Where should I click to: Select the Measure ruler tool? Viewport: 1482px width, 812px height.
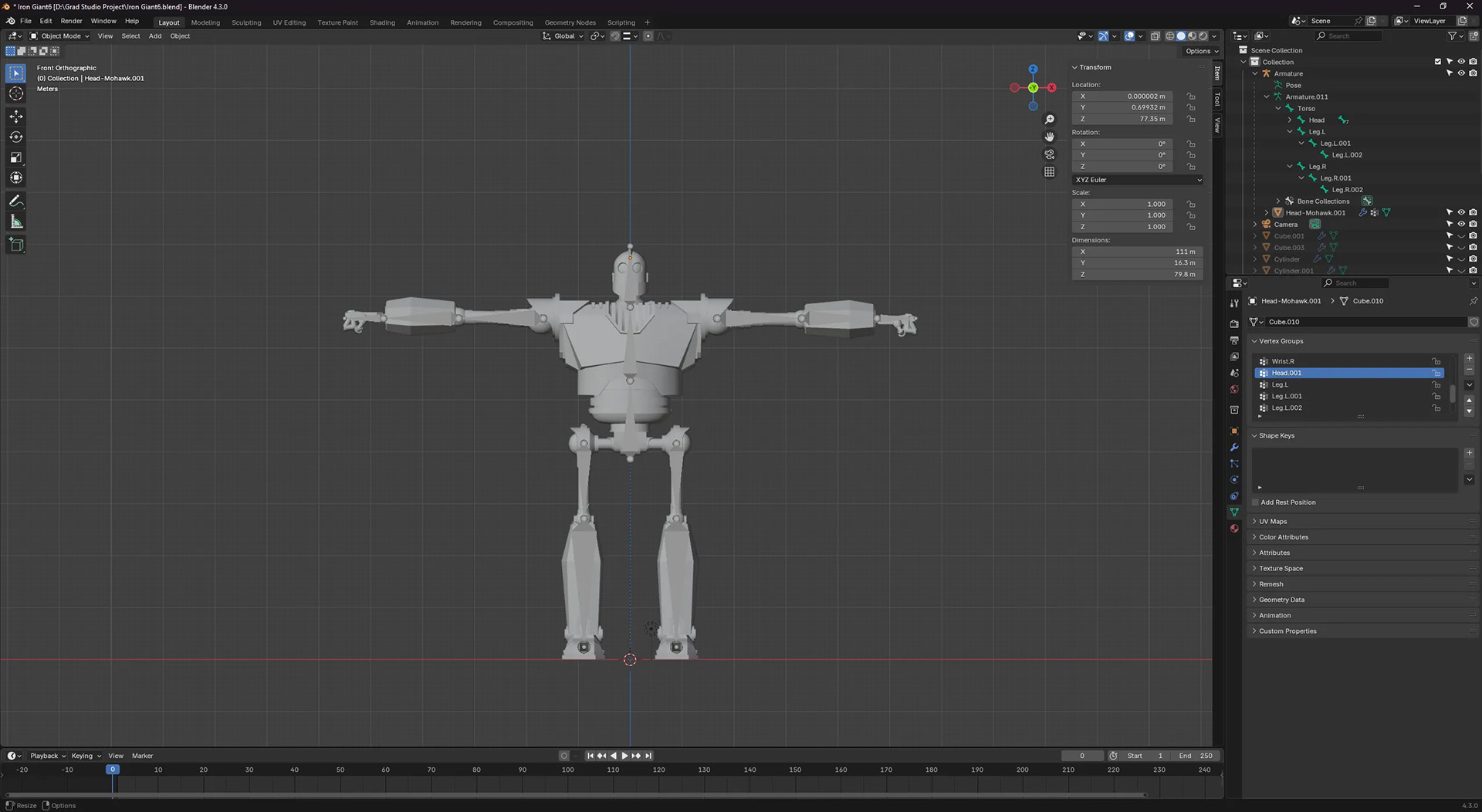[x=16, y=222]
